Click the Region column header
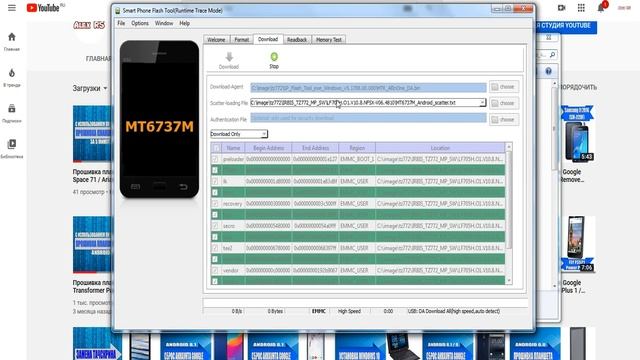 click(357, 148)
